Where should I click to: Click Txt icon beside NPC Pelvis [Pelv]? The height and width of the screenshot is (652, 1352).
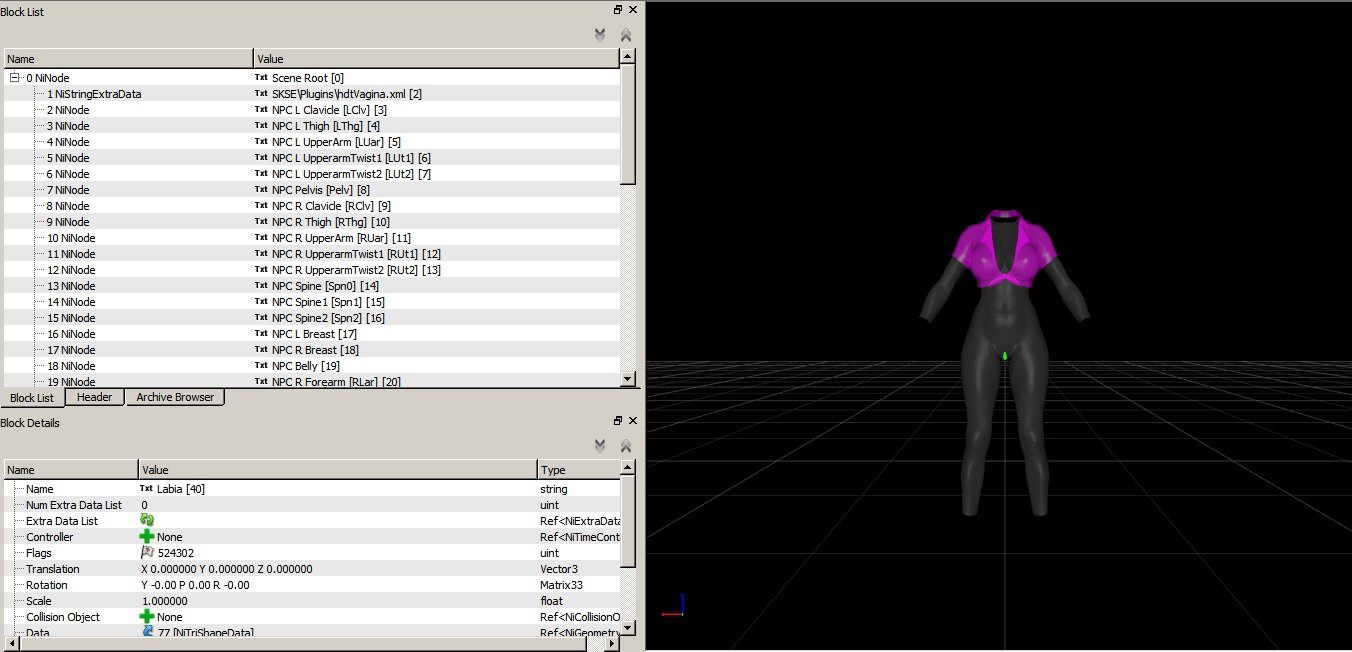261,190
